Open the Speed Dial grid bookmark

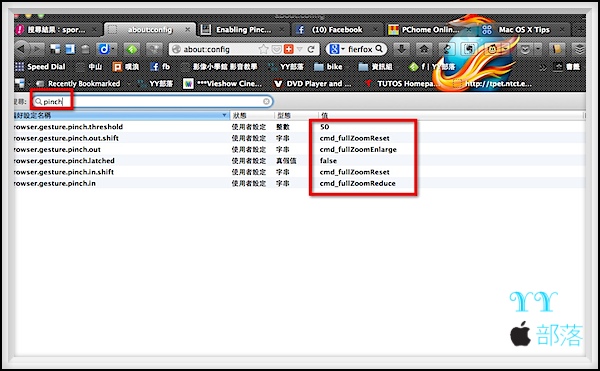40,67
